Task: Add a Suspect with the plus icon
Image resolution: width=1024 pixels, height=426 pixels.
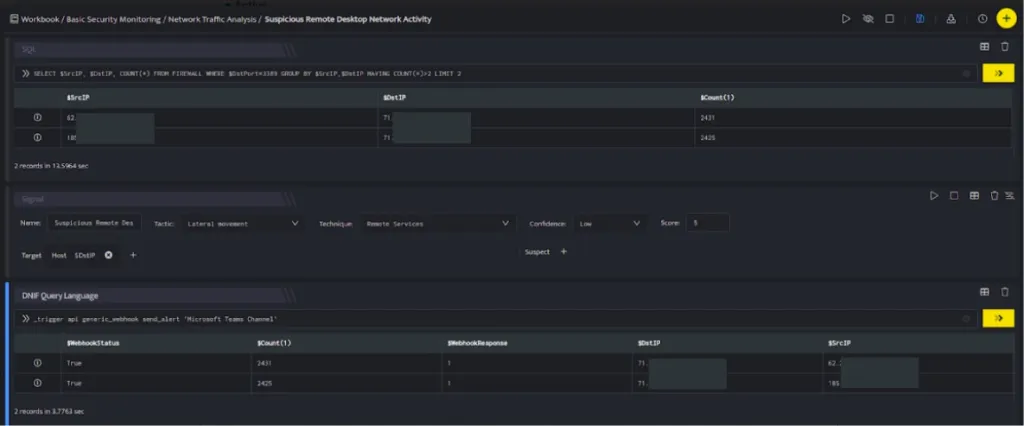Action: [564, 252]
